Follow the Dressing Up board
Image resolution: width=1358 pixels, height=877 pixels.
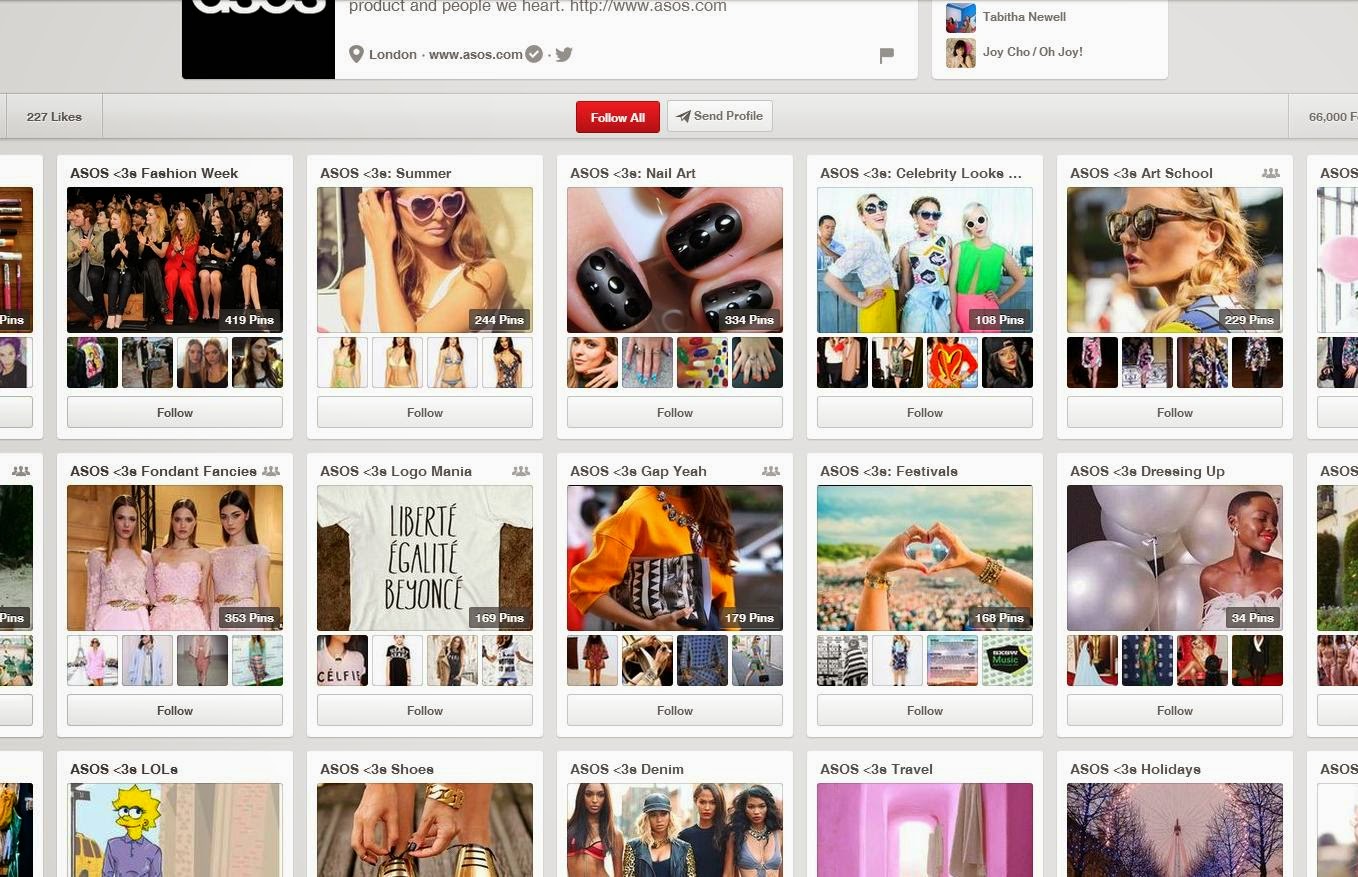point(1175,710)
